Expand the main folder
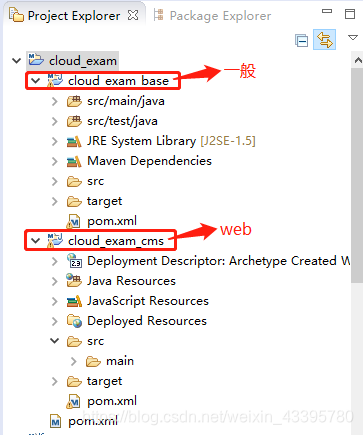Image resolution: width=363 pixels, height=435 pixels. click(74, 361)
